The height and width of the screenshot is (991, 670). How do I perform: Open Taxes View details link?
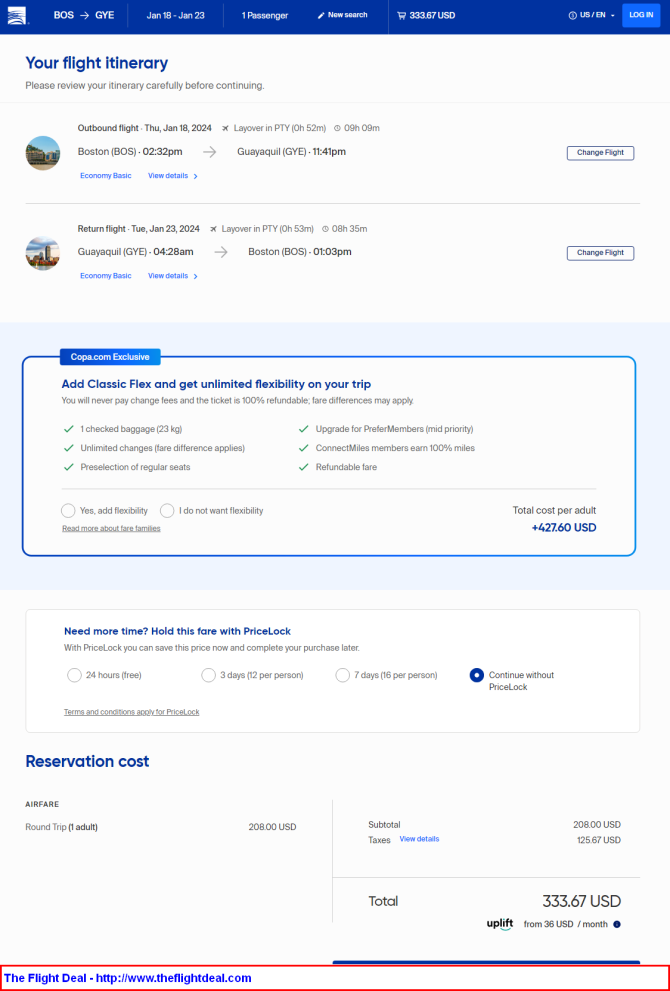[419, 839]
